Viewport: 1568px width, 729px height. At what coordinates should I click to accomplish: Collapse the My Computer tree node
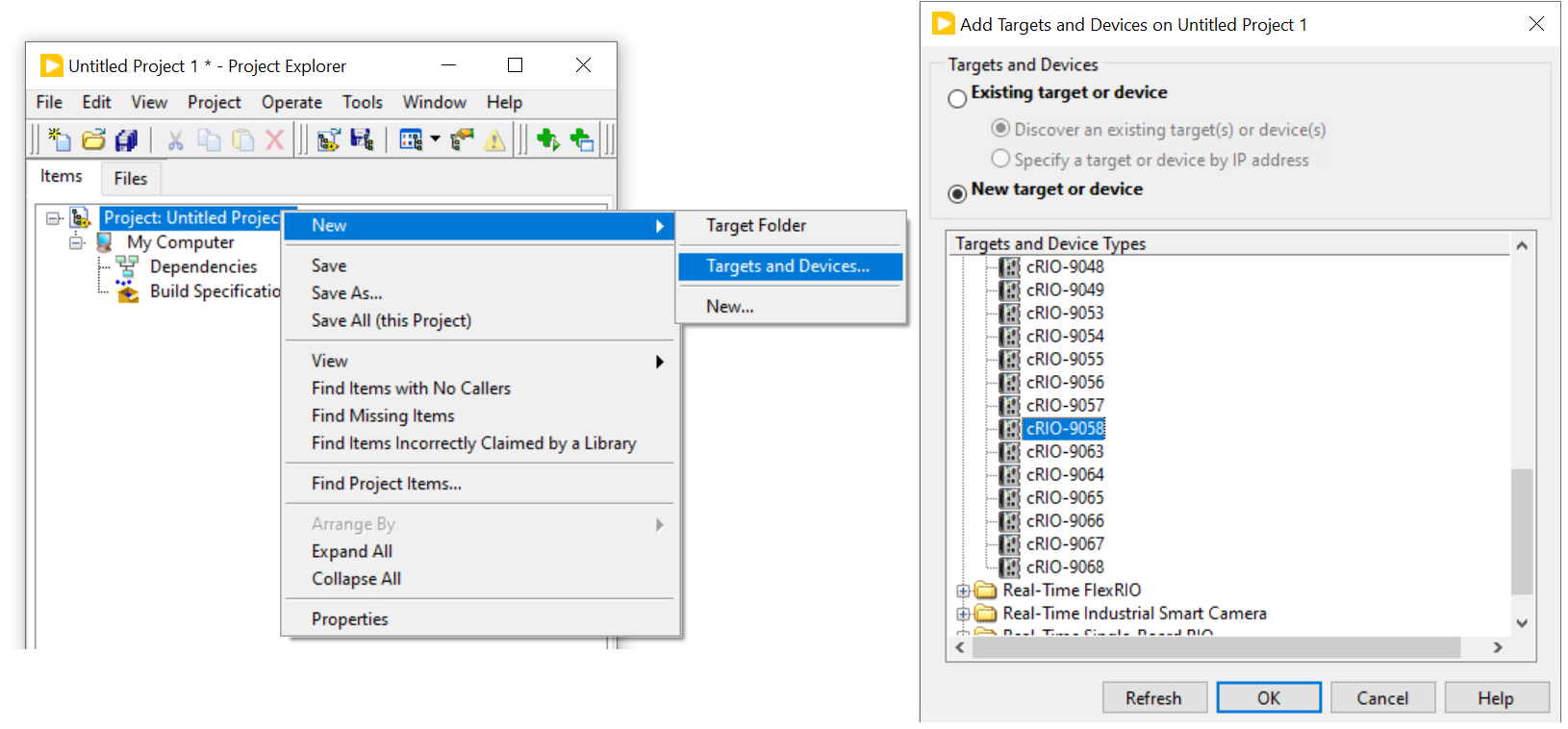point(76,242)
